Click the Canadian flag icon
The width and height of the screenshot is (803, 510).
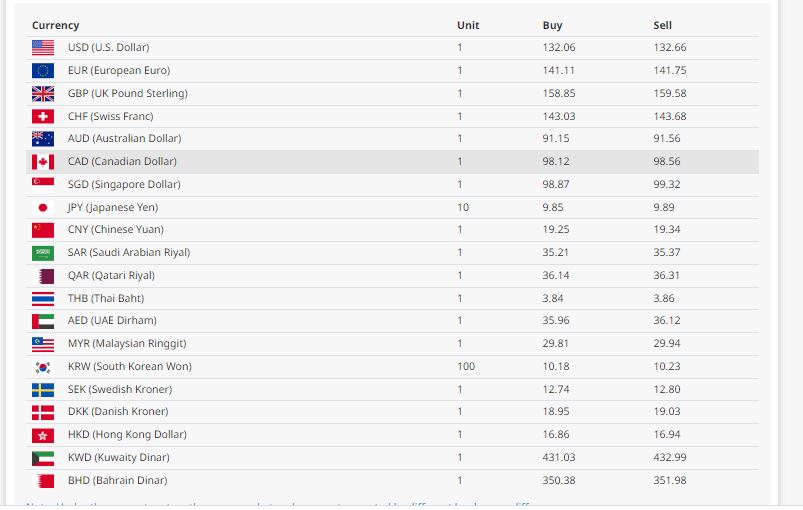[x=43, y=161]
